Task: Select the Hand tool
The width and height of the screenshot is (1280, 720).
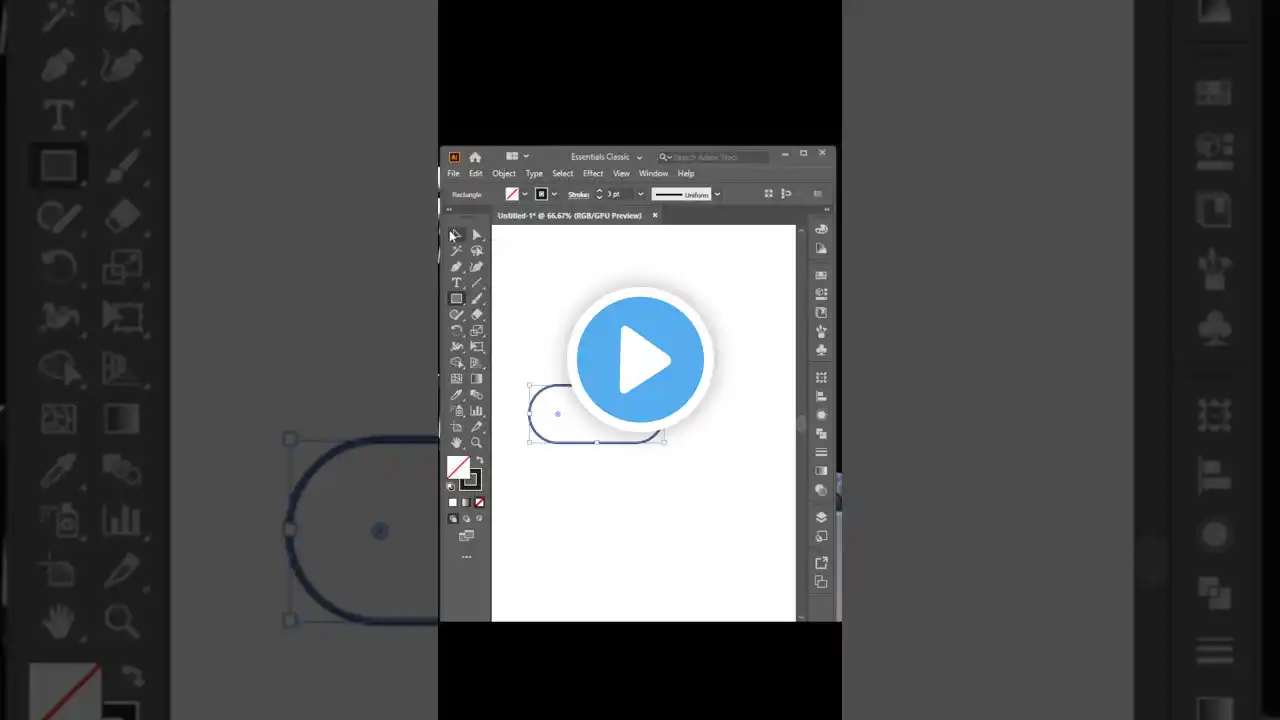Action: click(x=456, y=443)
